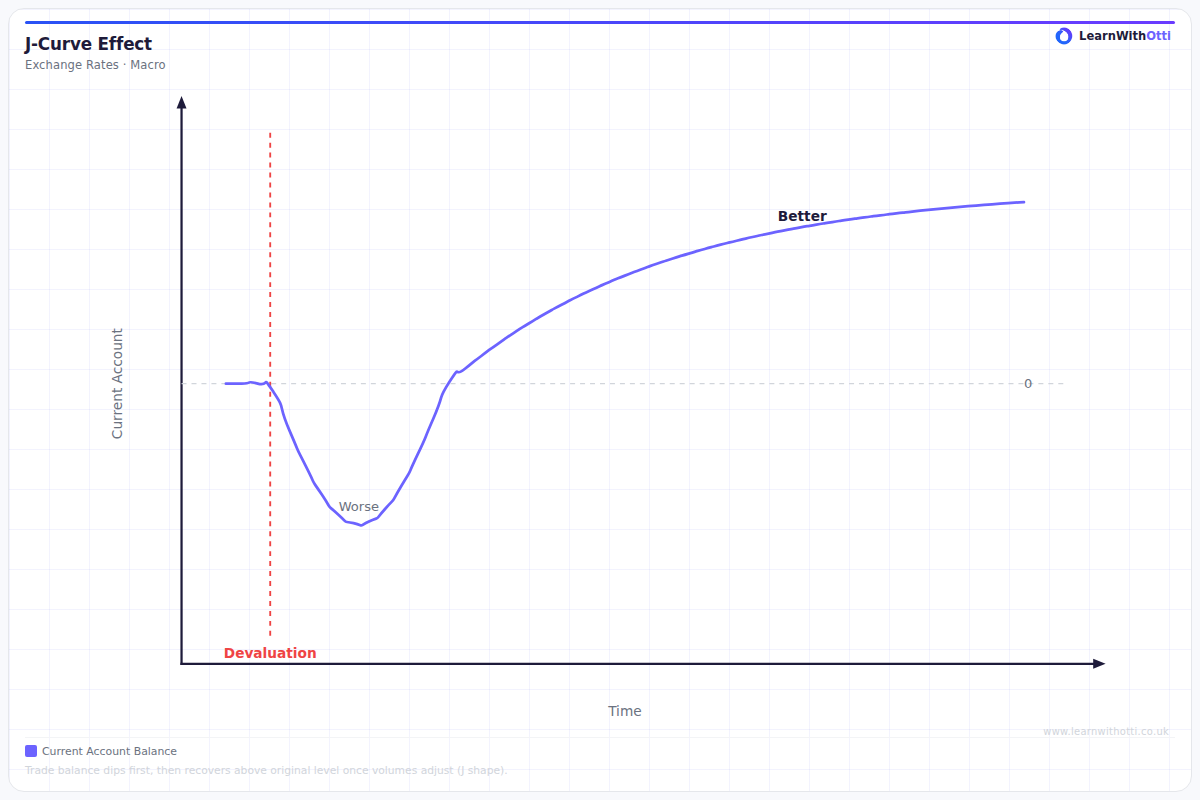
Task: Click the purple Current Account Balance legend swatch
Action: tap(31, 751)
